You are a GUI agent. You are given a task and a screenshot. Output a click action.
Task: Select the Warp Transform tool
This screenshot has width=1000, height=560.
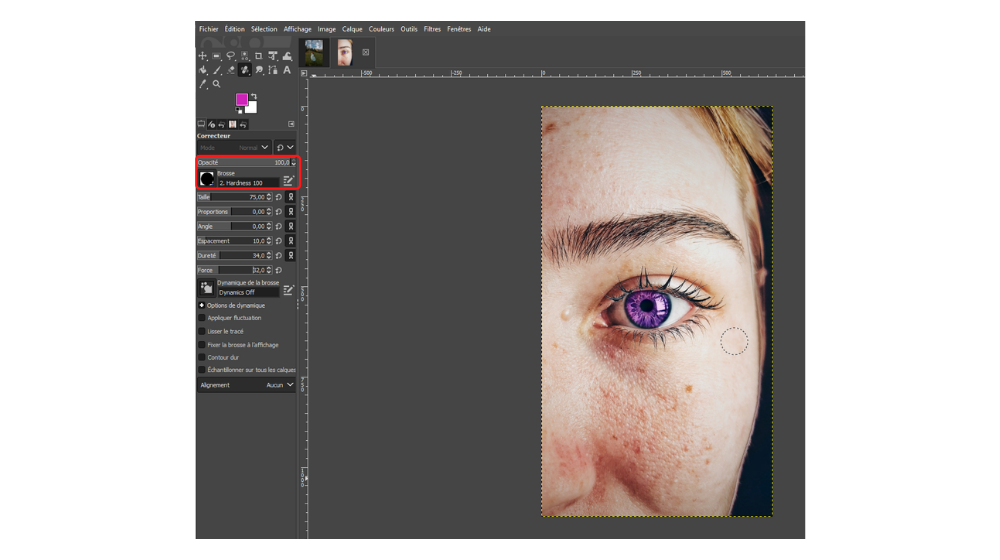[x=287, y=56]
